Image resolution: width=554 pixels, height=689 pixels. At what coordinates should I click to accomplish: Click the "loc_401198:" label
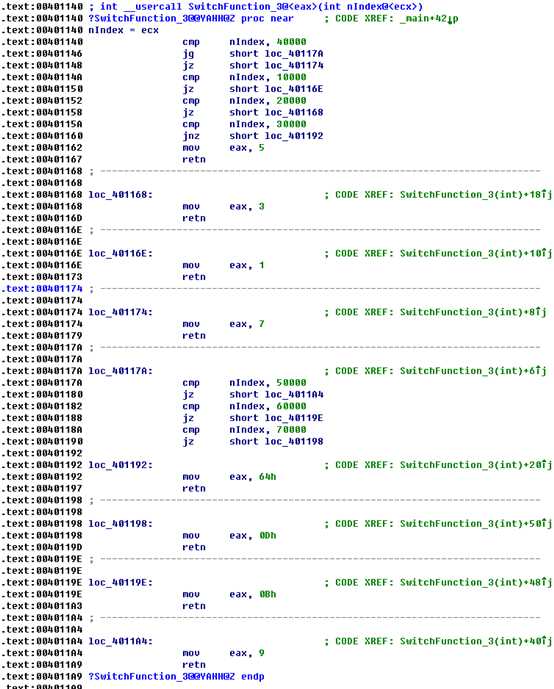120,524
